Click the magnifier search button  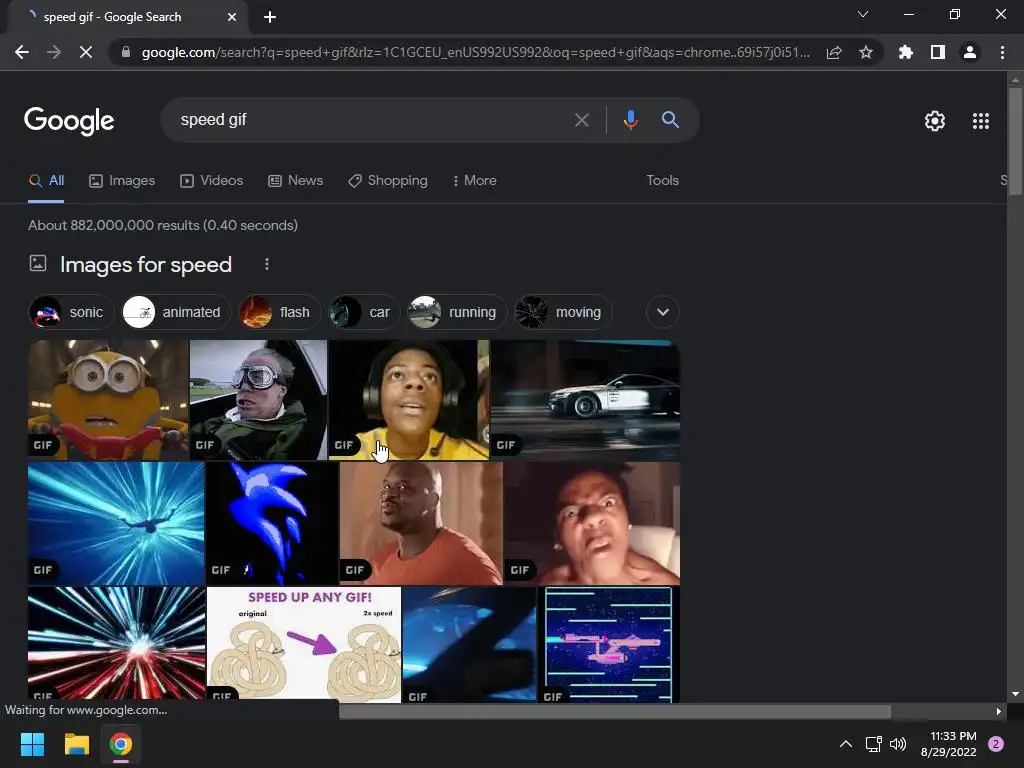pyautogui.click(x=670, y=120)
